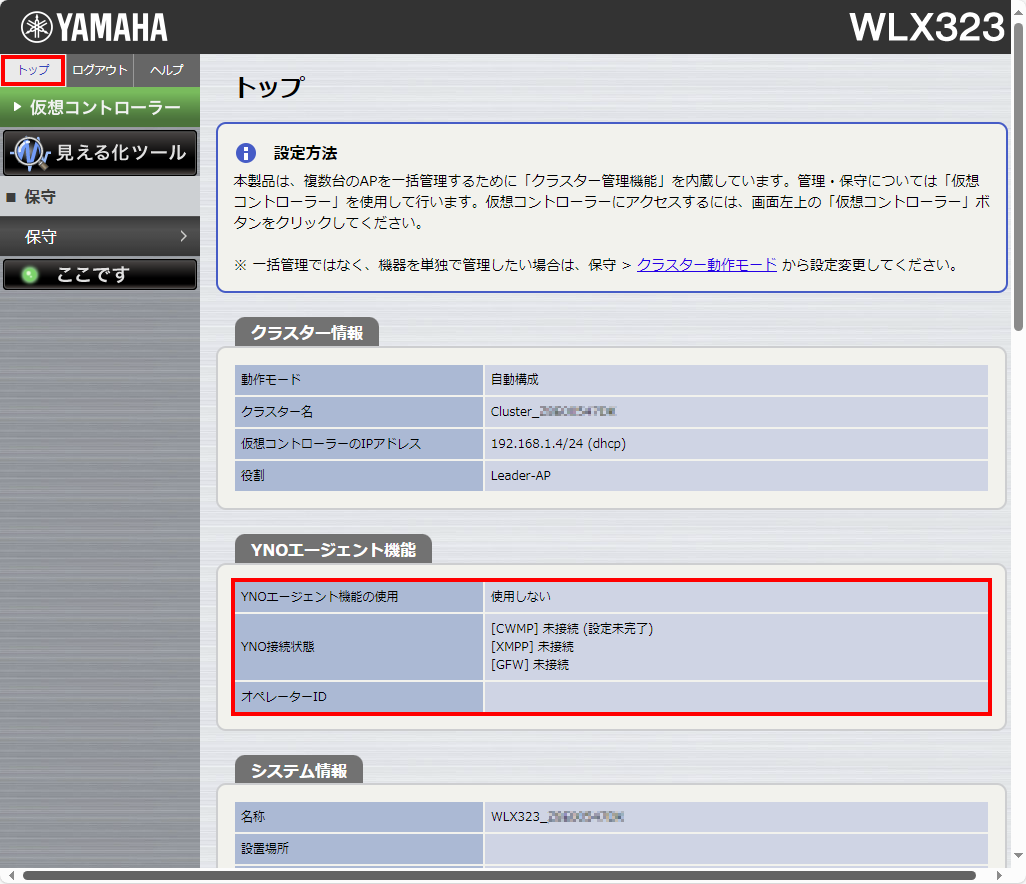Click the green LED icon on ここです
The height and width of the screenshot is (884, 1026).
coord(30,275)
